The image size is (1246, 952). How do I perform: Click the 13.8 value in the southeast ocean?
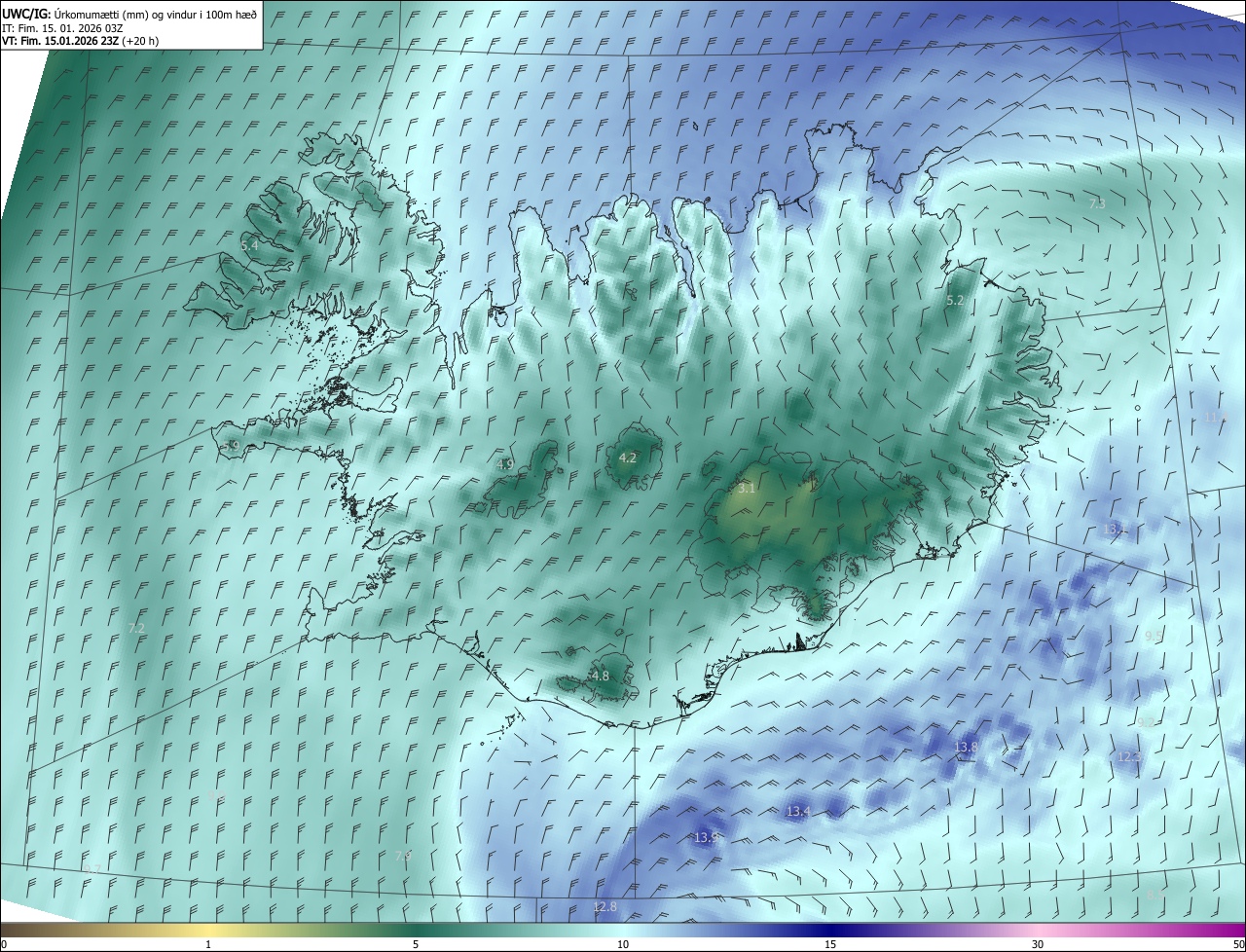pos(966,747)
